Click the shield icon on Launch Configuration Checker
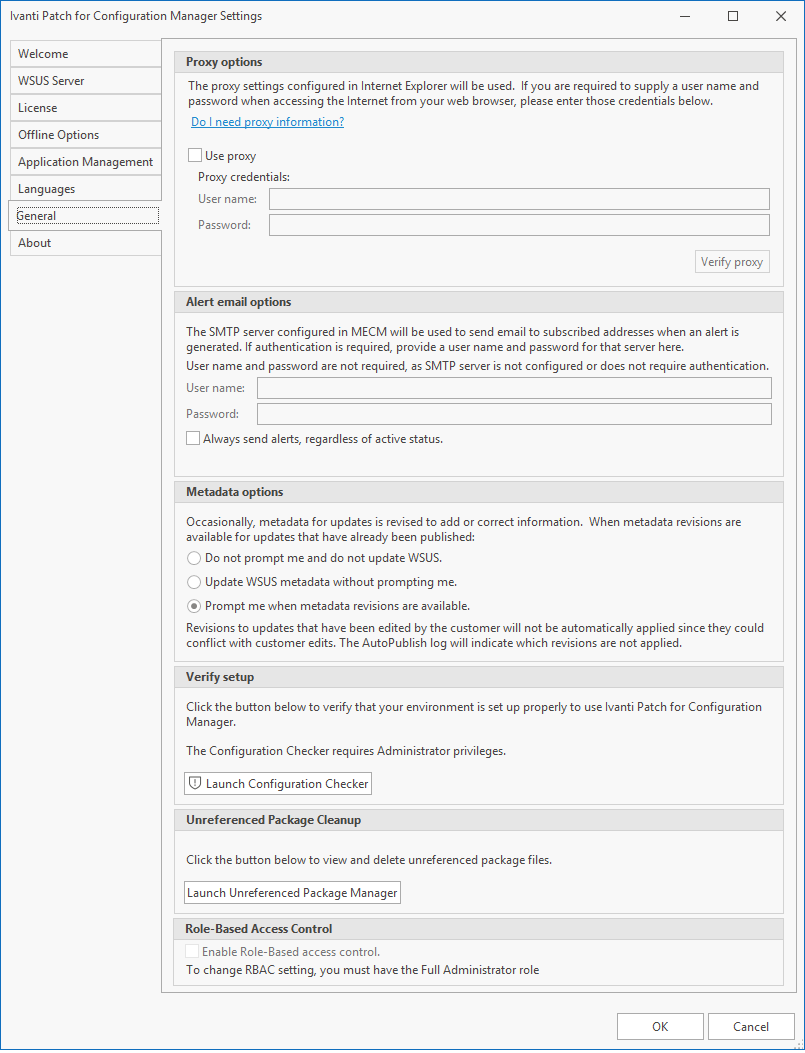Image resolution: width=805 pixels, height=1053 pixels. pos(196,784)
